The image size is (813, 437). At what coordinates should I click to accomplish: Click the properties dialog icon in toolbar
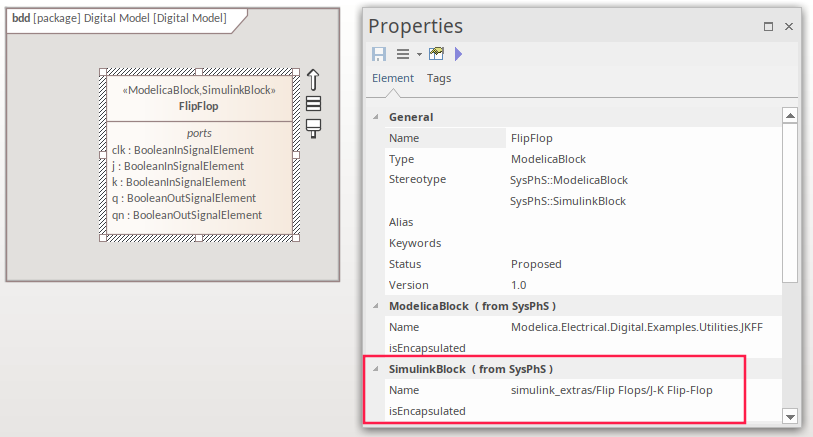click(436, 54)
